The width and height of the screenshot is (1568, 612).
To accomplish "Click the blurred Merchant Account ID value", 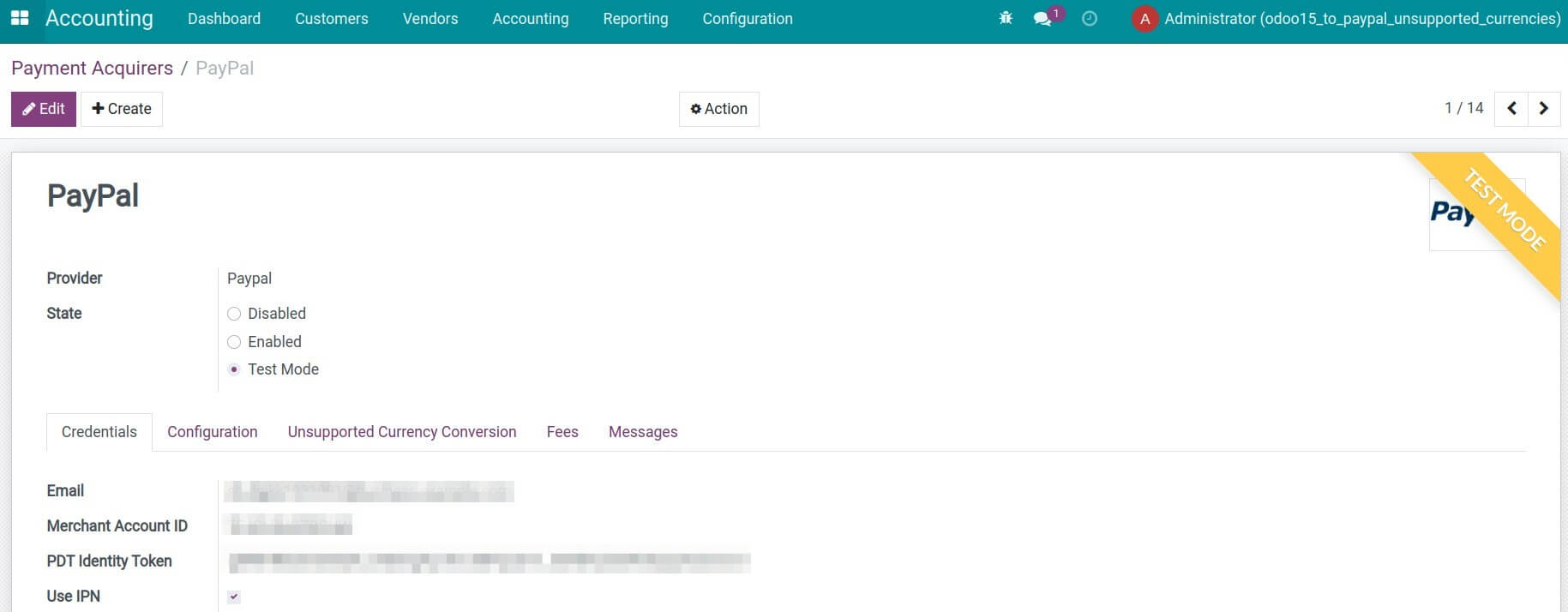I will [290, 525].
